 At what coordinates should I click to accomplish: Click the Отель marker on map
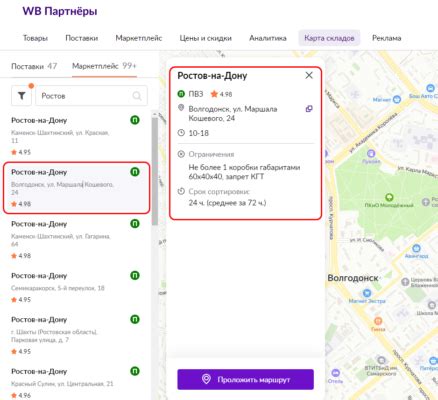click(x=336, y=373)
